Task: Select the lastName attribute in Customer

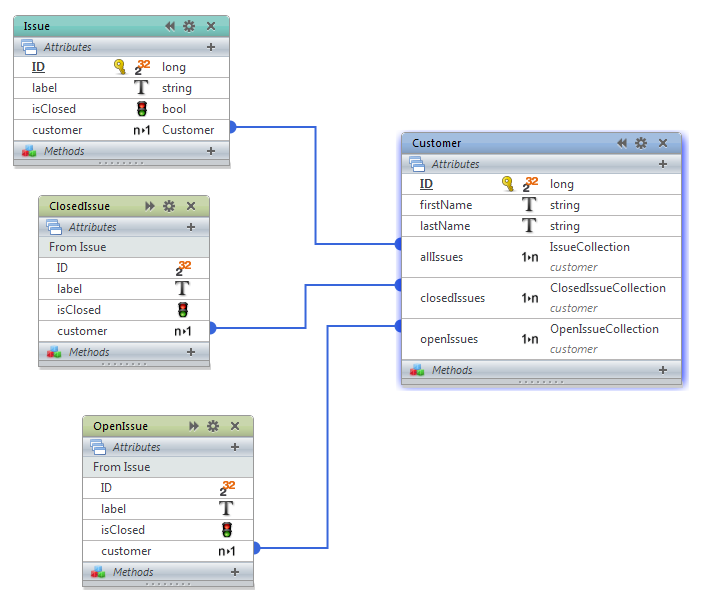Action: coord(444,226)
